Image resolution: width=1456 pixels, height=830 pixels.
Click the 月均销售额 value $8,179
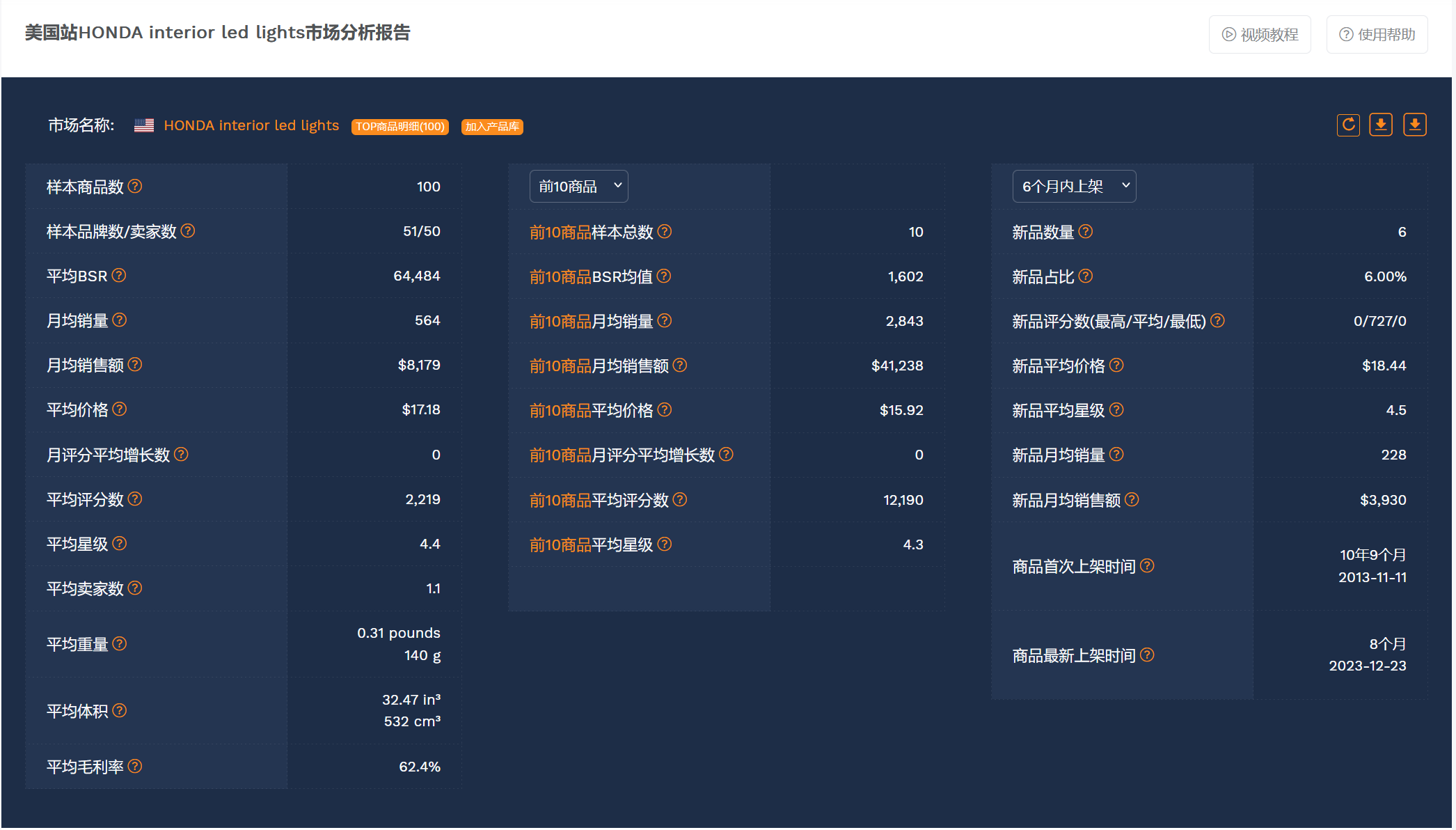click(x=419, y=366)
